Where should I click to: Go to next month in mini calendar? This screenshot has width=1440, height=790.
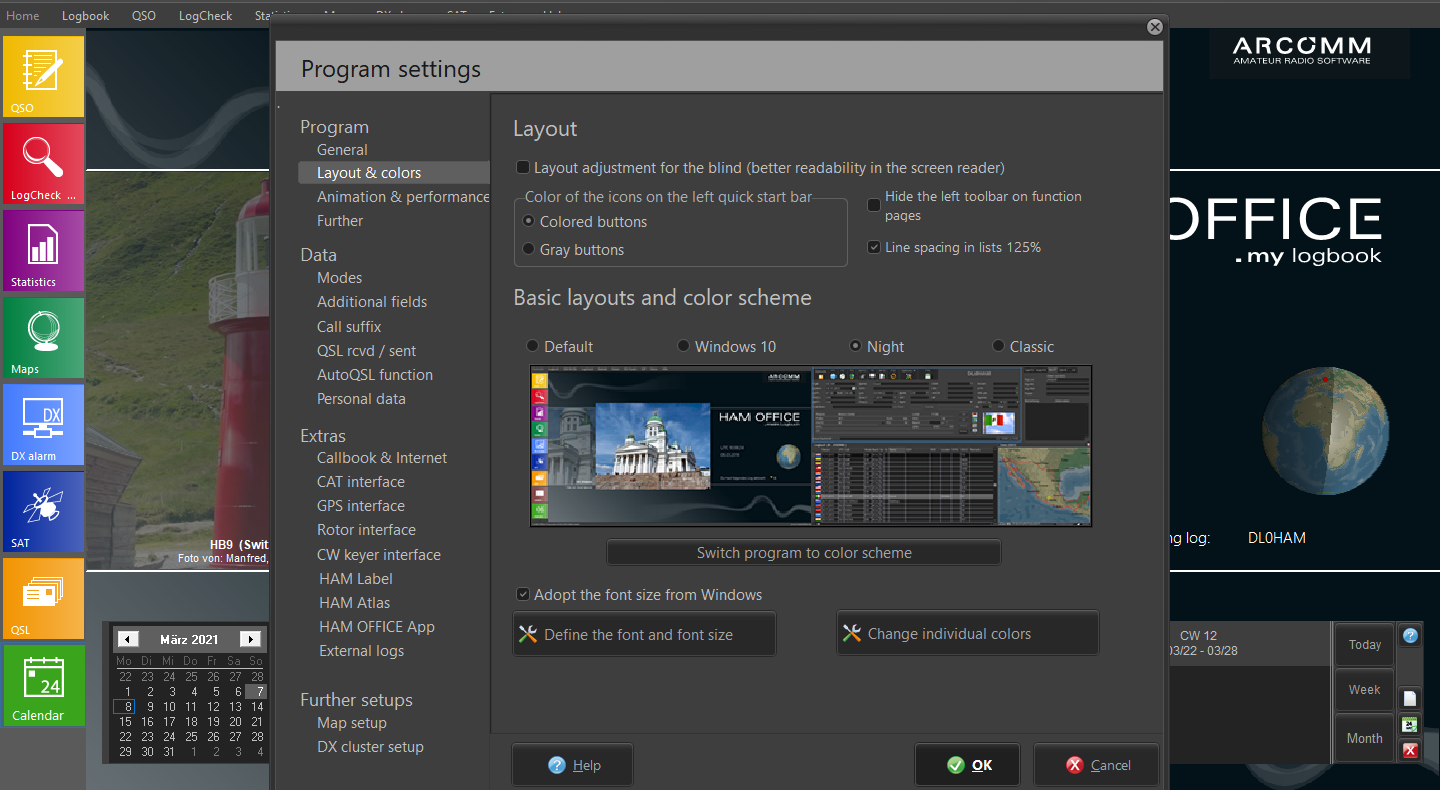click(x=251, y=639)
